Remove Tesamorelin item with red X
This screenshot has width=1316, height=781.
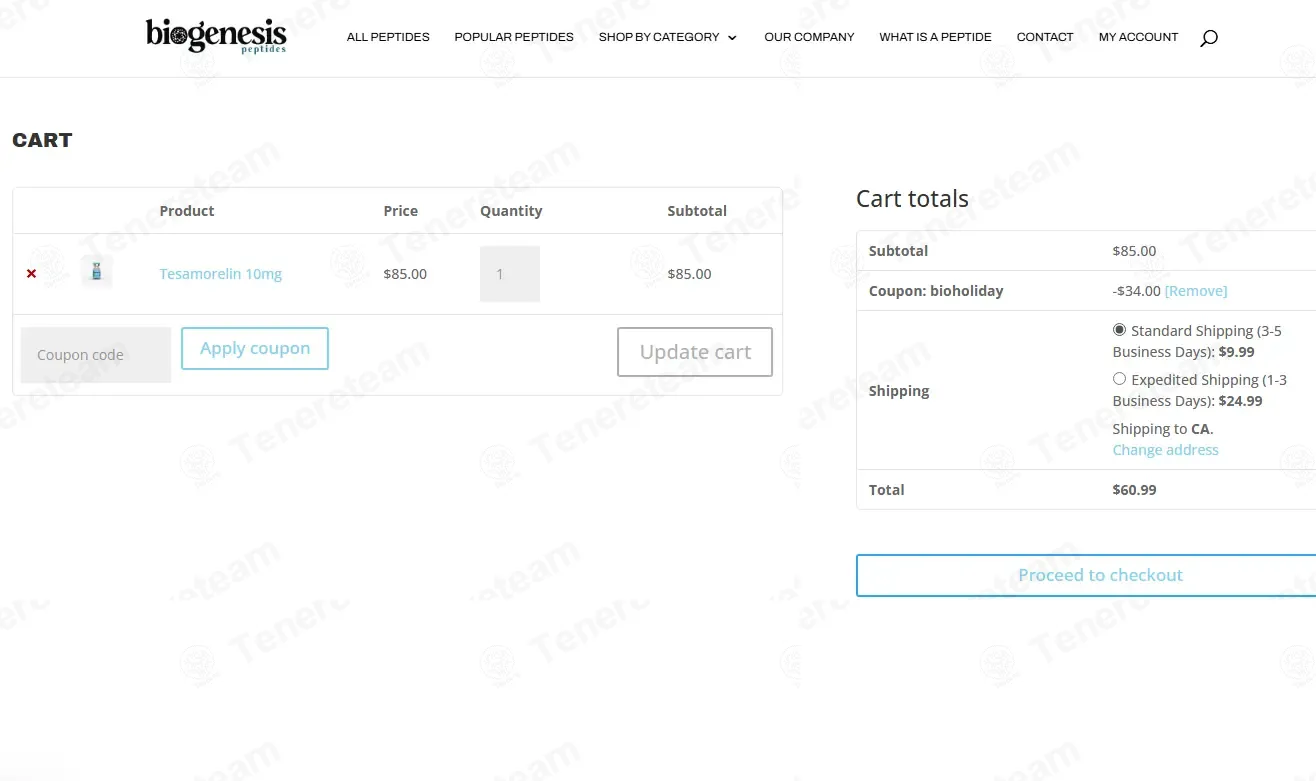[31, 274]
